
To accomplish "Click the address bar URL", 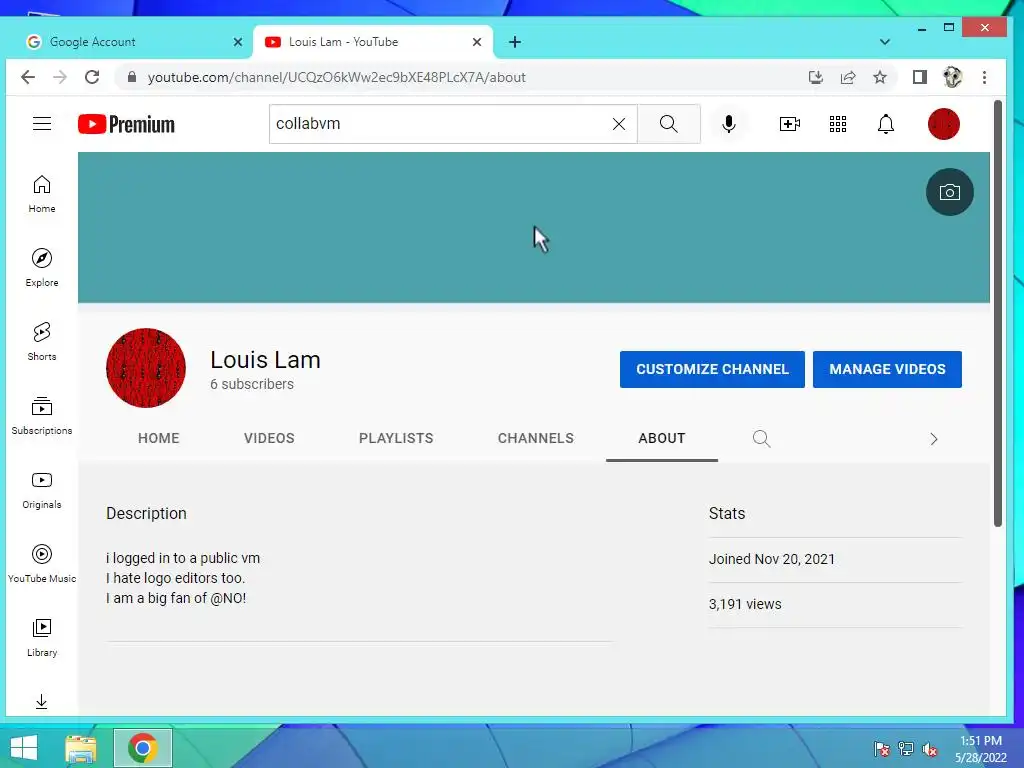I will [336, 77].
